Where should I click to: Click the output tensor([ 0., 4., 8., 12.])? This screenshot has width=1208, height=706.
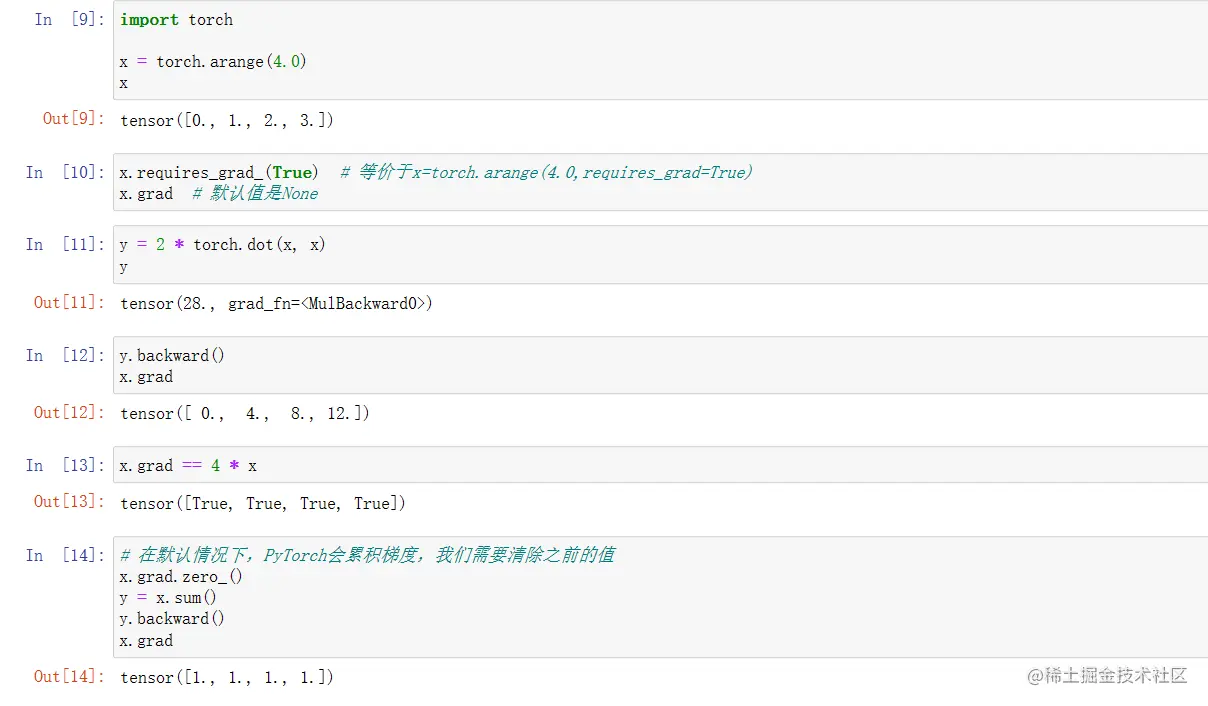click(245, 414)
